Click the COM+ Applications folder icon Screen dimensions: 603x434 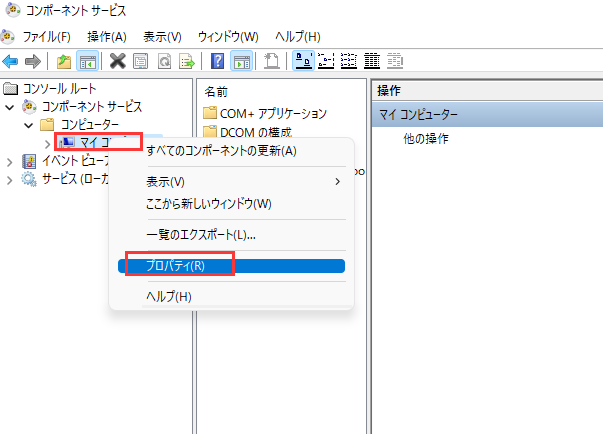click(210, 113)
